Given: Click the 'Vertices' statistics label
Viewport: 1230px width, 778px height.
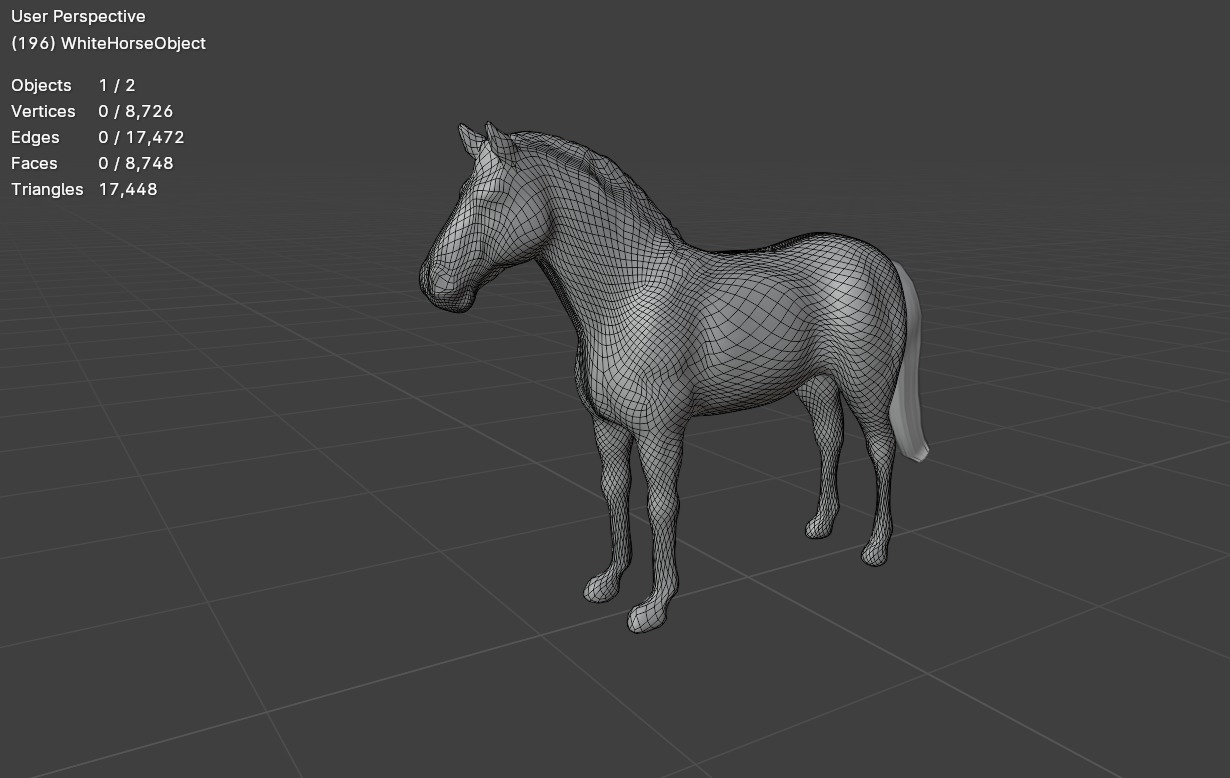Looking at the screenshot, I should point(43,111).
